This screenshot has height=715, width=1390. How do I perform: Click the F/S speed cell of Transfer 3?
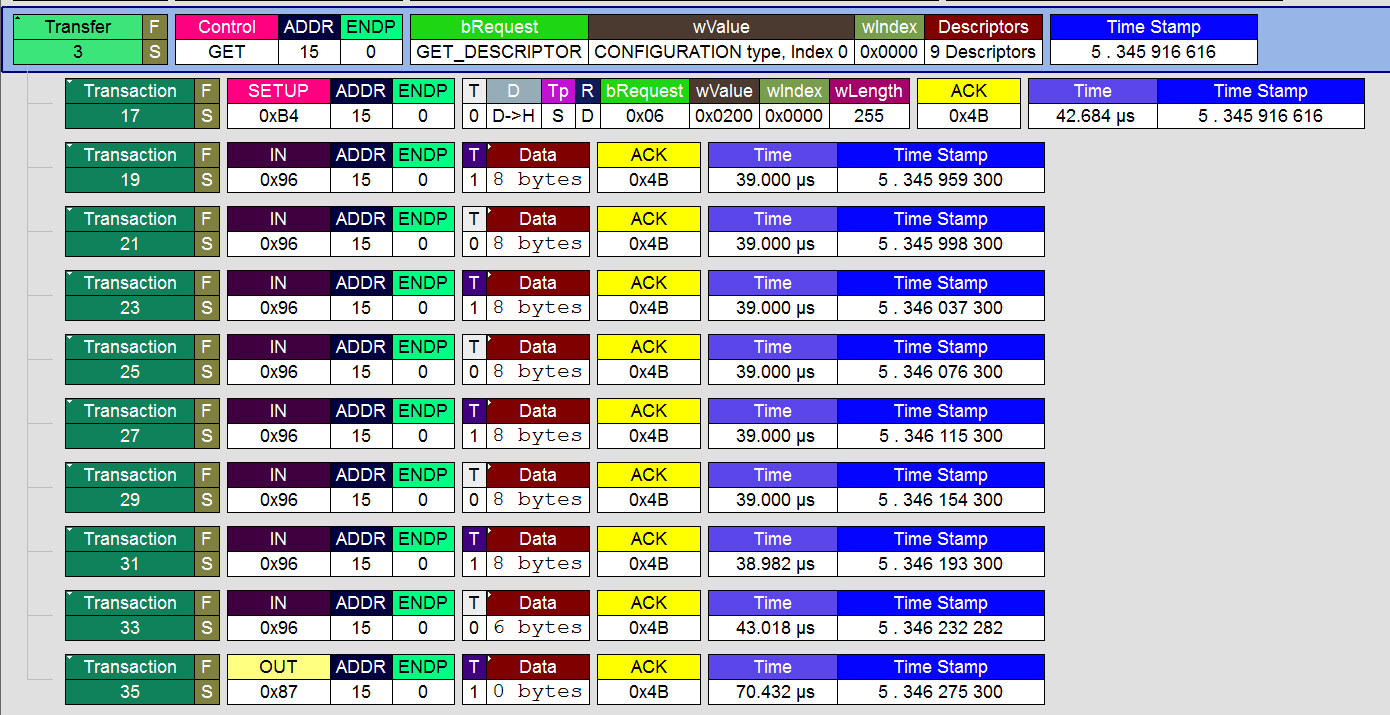(x=154, y=39)
